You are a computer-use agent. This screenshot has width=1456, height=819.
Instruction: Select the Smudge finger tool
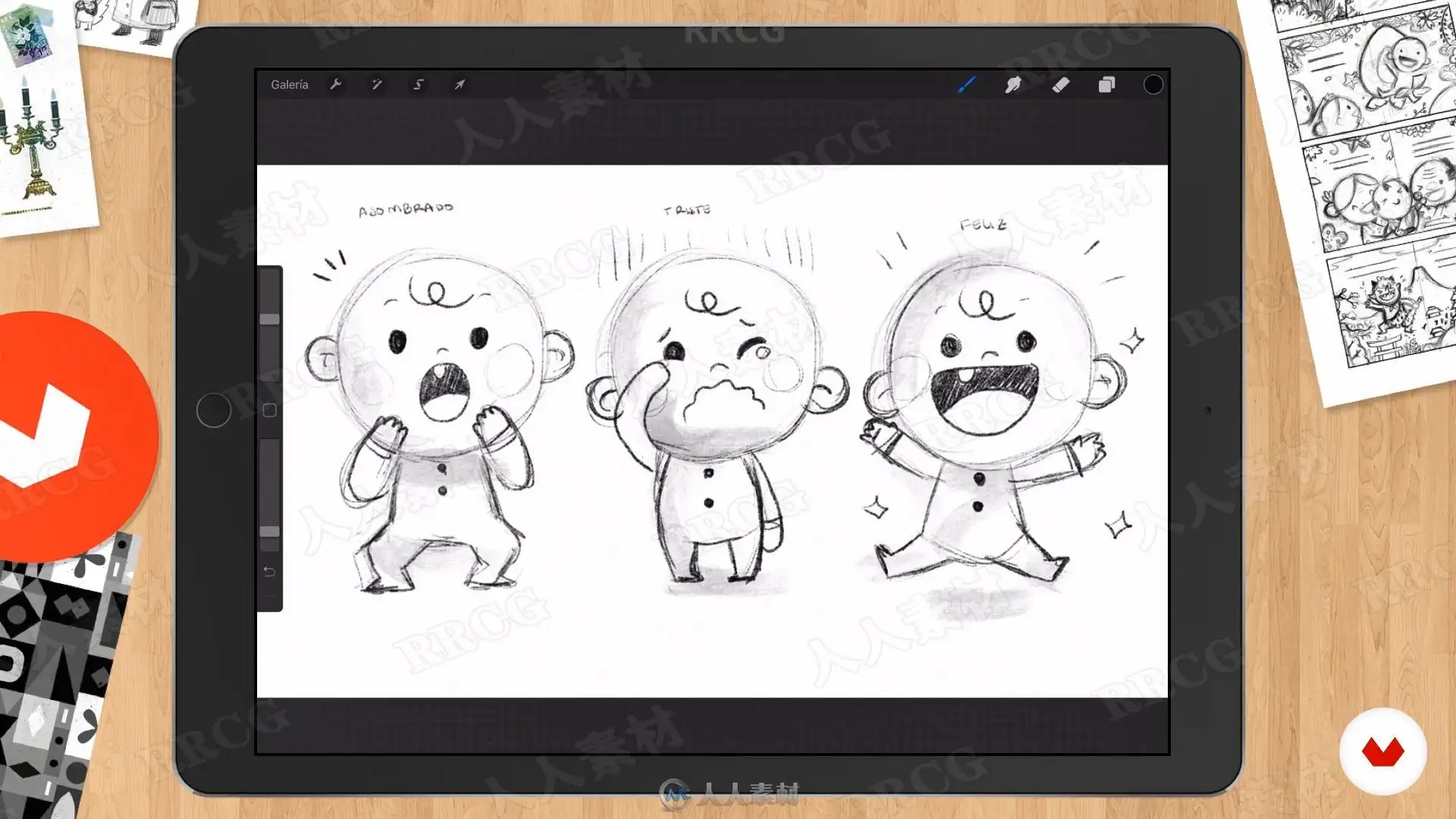[x=1013, y=84]
